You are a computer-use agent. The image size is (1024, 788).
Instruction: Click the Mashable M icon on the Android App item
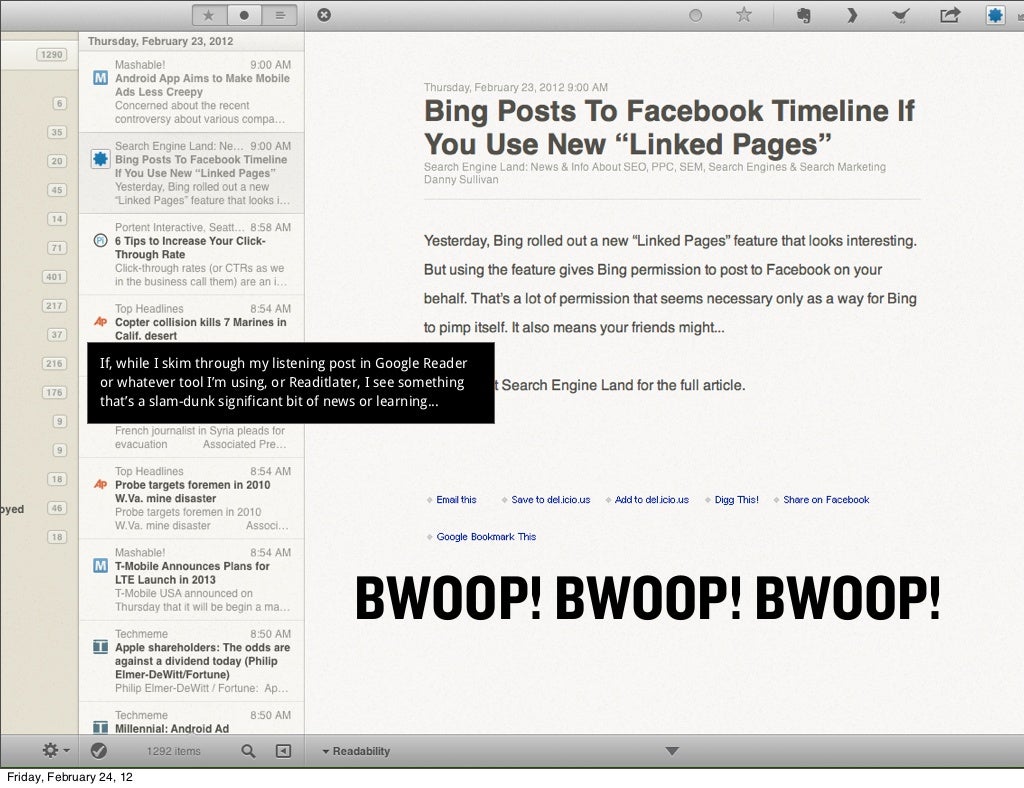(100, 78)
